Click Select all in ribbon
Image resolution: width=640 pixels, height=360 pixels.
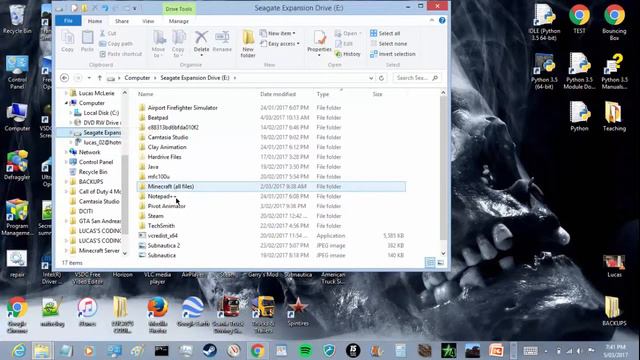tap(385, 33)
